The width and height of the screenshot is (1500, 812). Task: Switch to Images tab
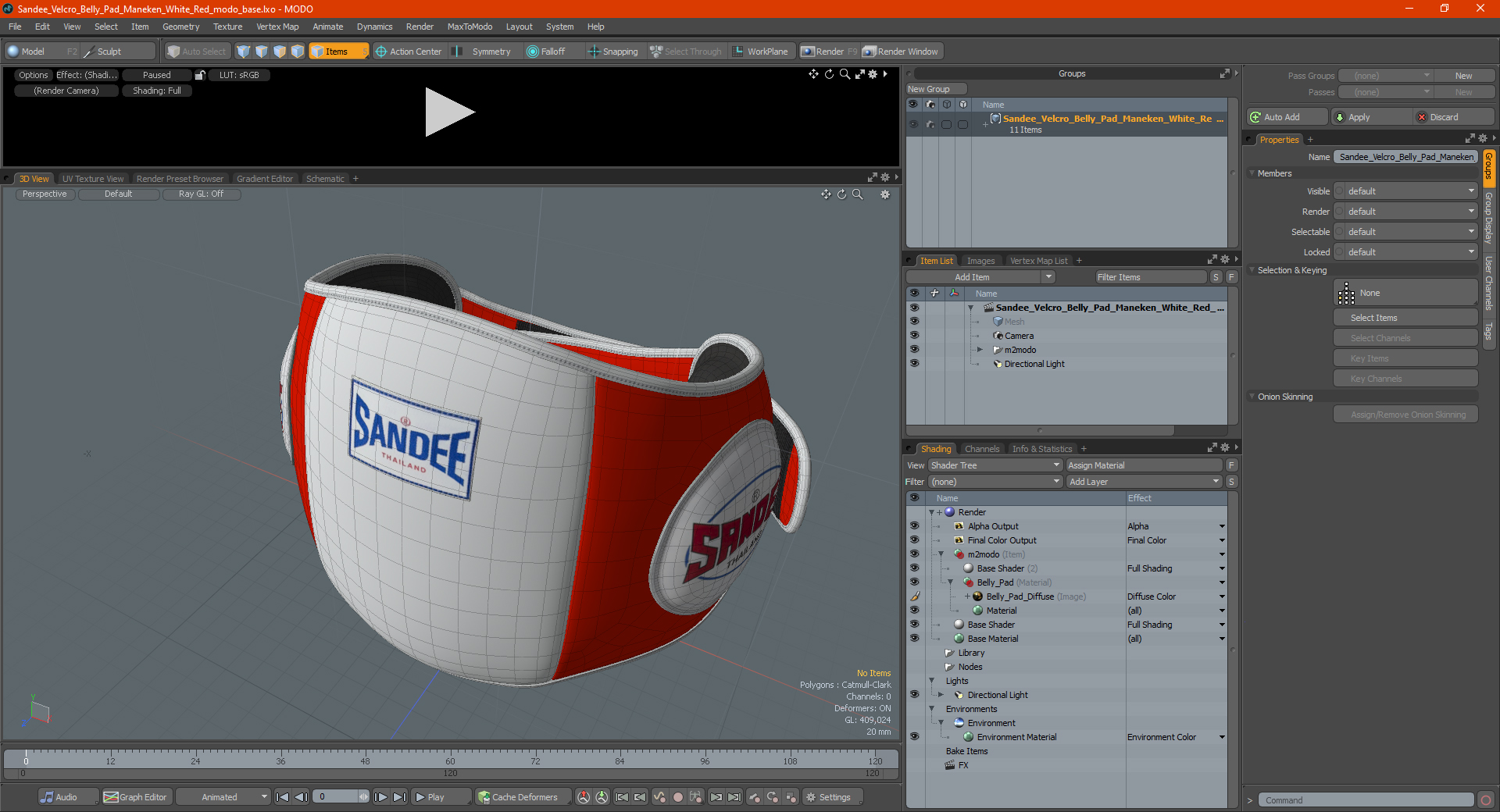point(980,261)
